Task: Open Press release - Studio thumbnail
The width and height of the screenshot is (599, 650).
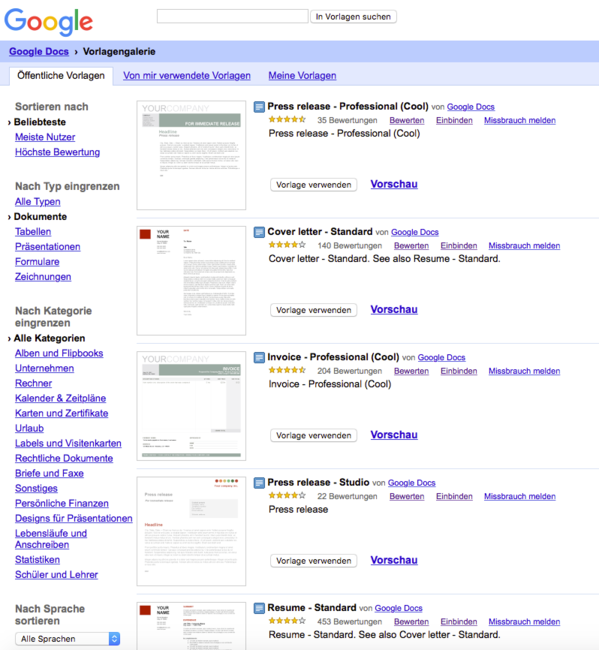Action: click(191, 531)
